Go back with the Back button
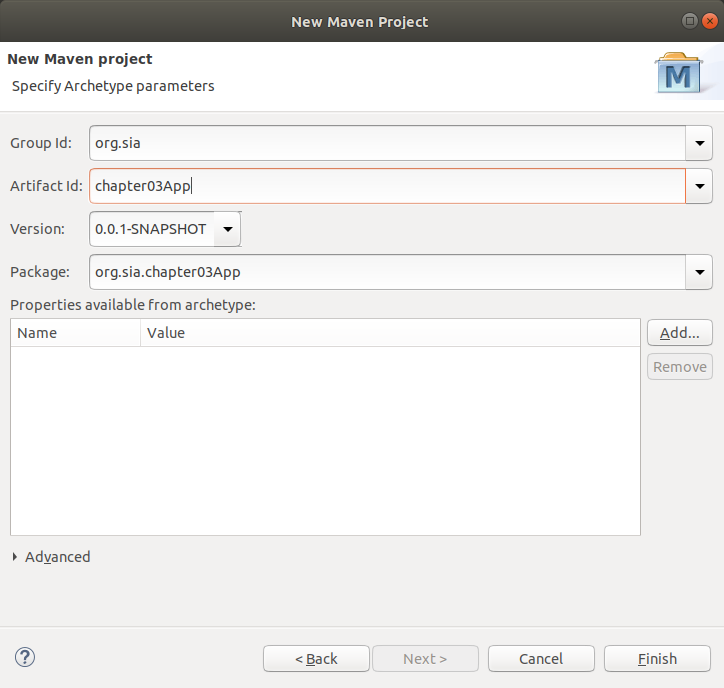The width and height of the screenshot is (724, 688). coord(316,659)
